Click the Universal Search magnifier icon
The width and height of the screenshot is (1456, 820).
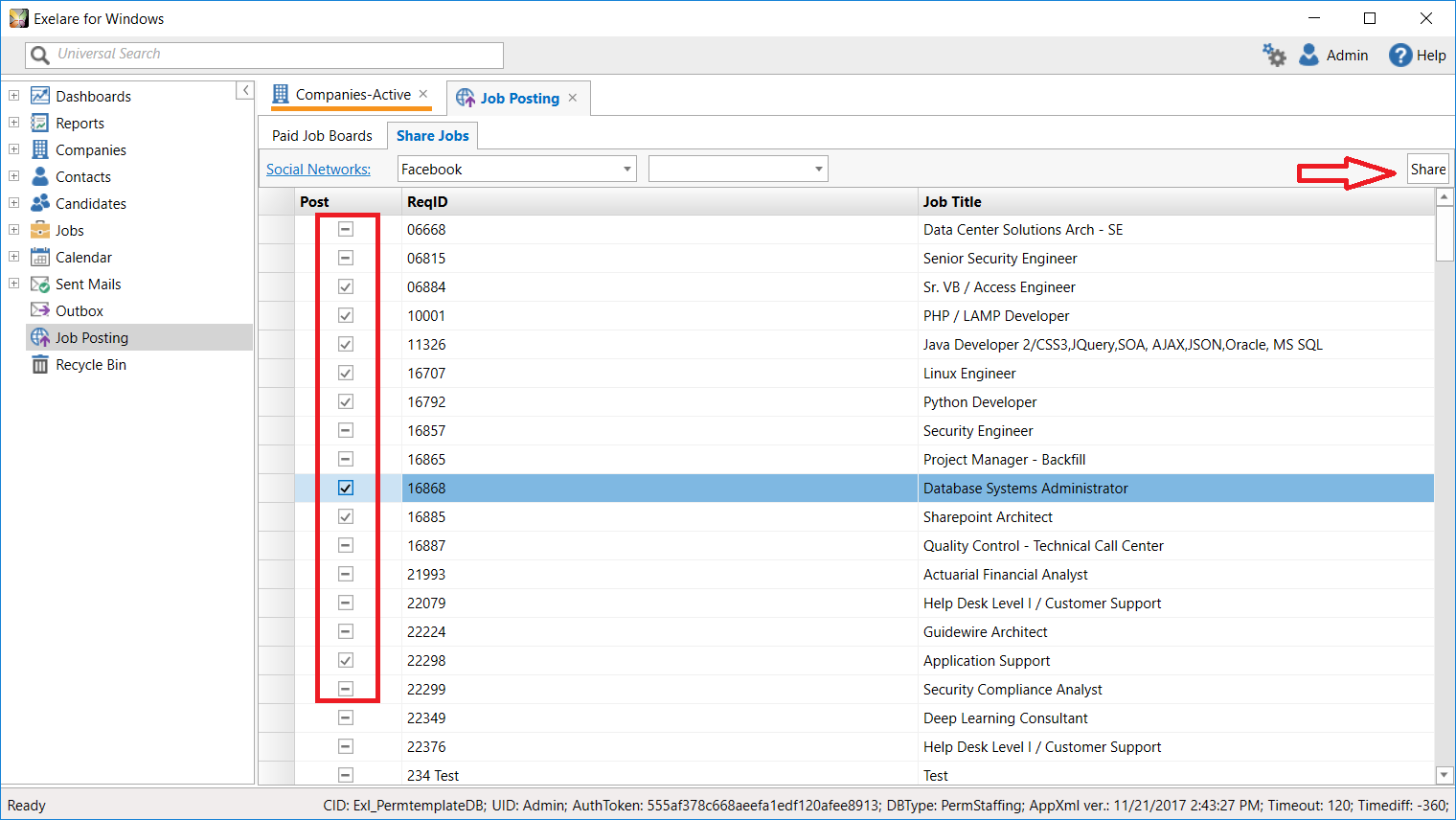point(40,56)
